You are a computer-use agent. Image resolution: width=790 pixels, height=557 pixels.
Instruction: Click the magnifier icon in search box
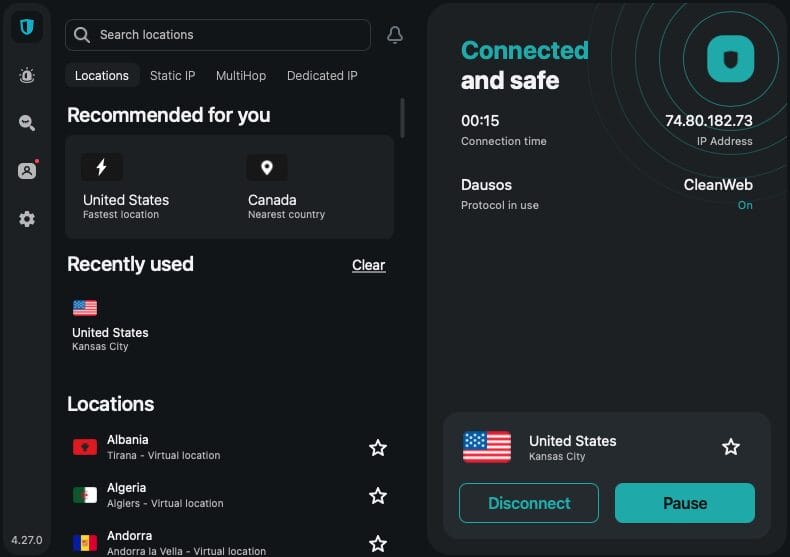[x=81, y=35]
